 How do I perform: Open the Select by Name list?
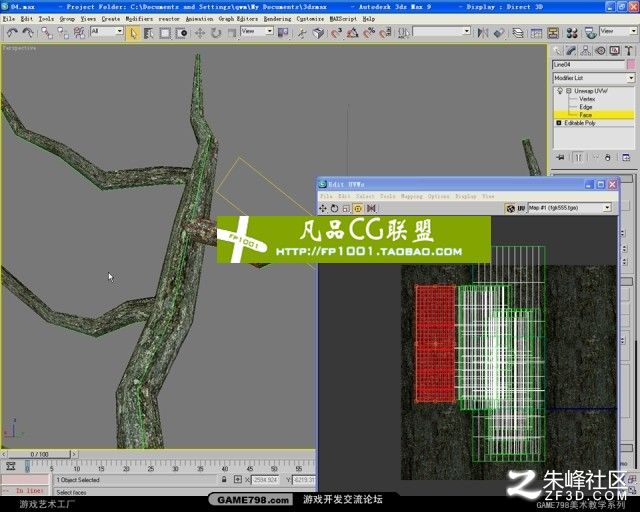tap(149, 33)
